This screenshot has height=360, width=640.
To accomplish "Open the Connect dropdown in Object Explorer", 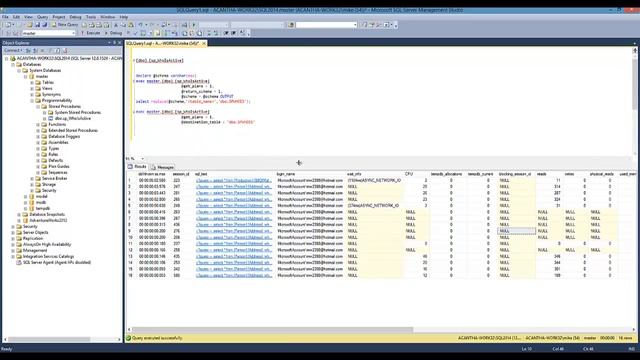I will tap(13, 51).
